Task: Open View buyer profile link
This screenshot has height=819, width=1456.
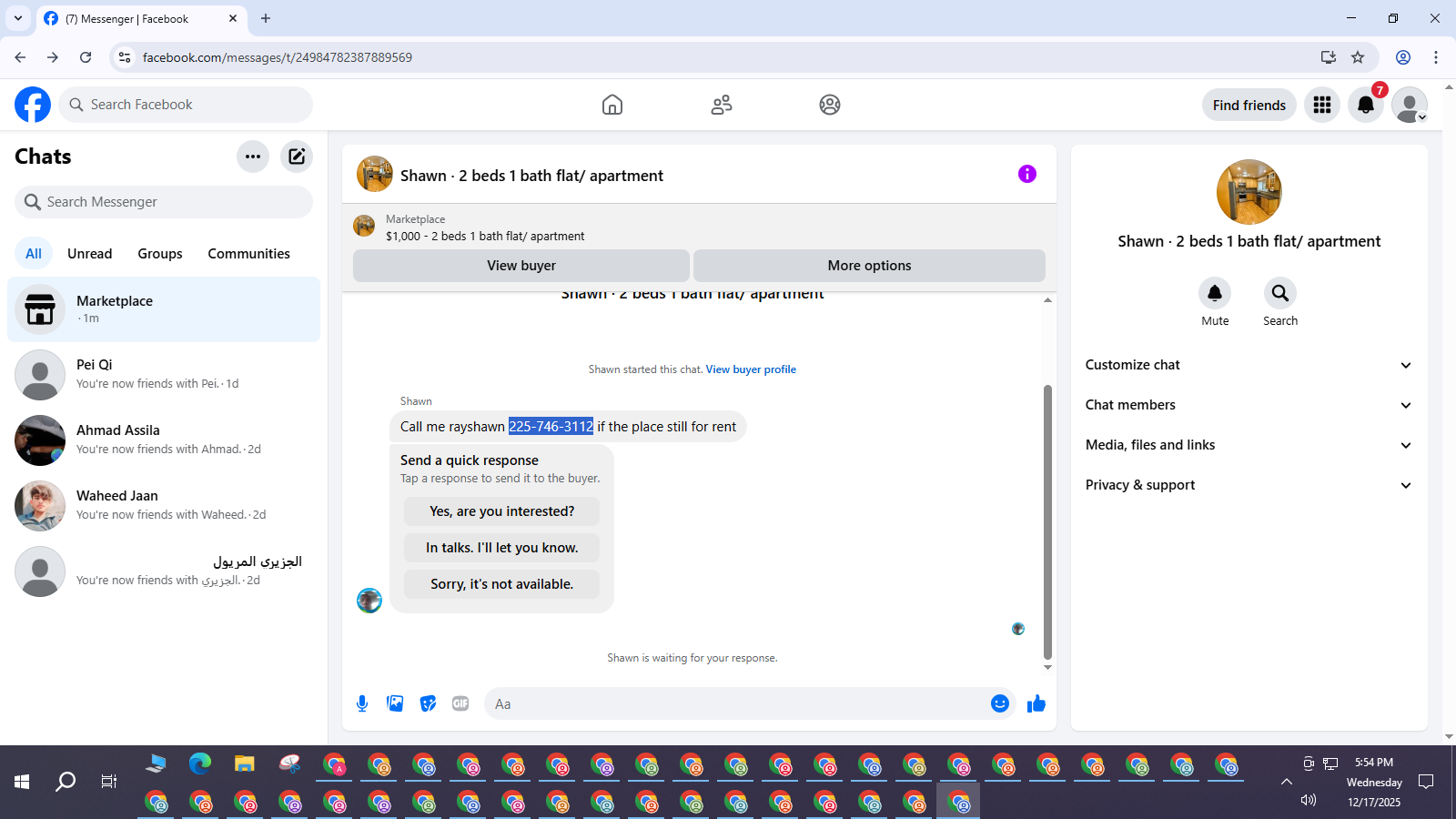Action: point(751,369)
